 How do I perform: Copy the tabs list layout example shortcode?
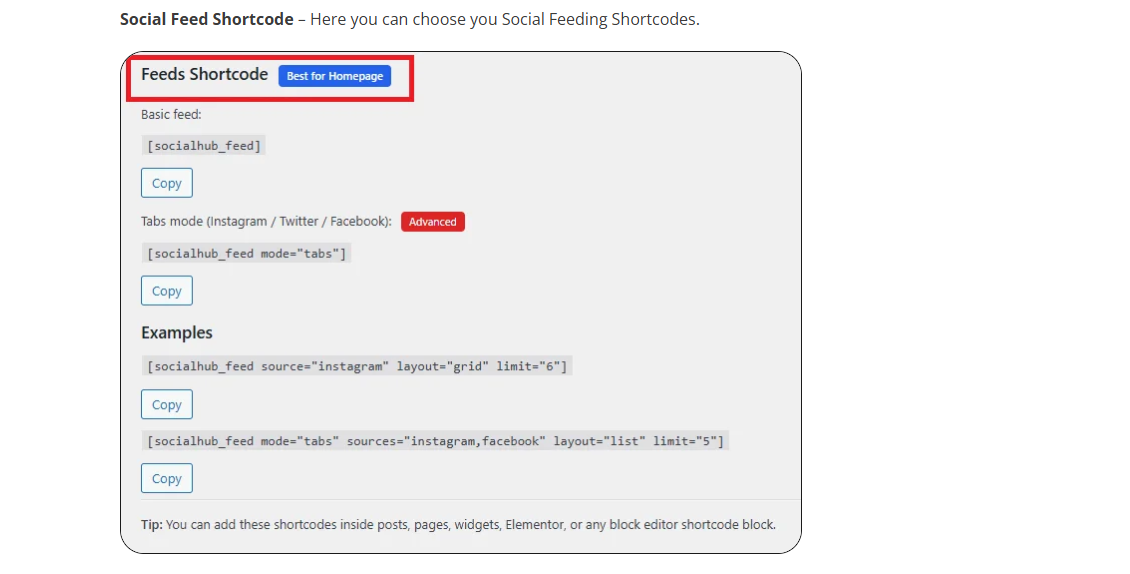(166, 479)
